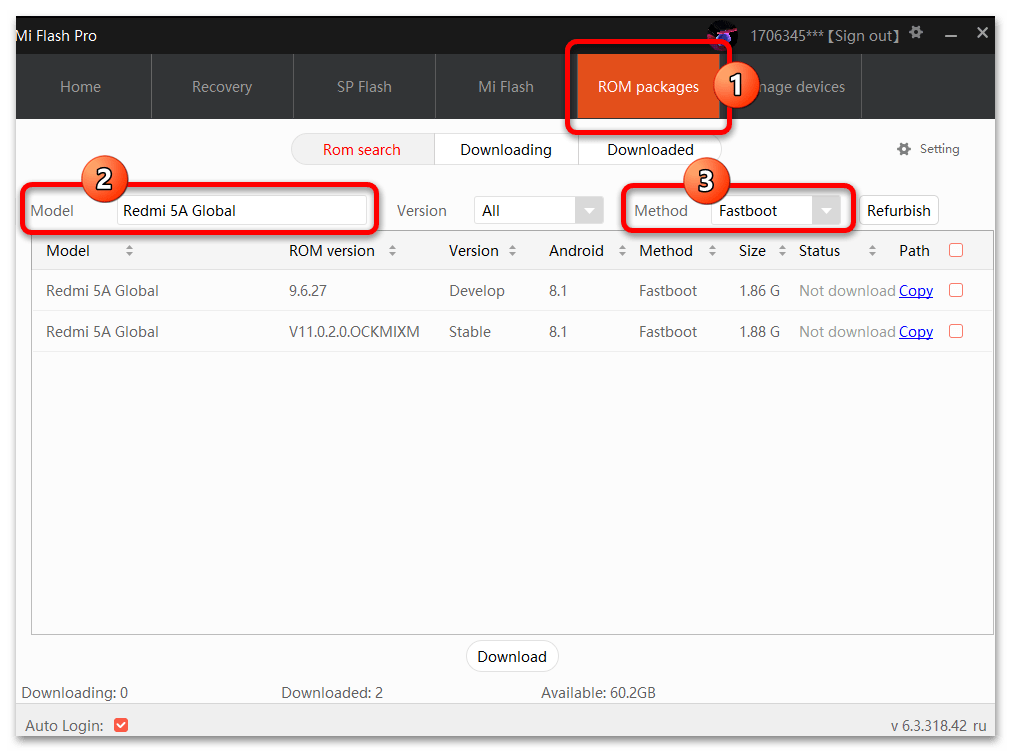Click the Setting gear icon
This screenshot has width=1011, height=752.
[904, 149]
